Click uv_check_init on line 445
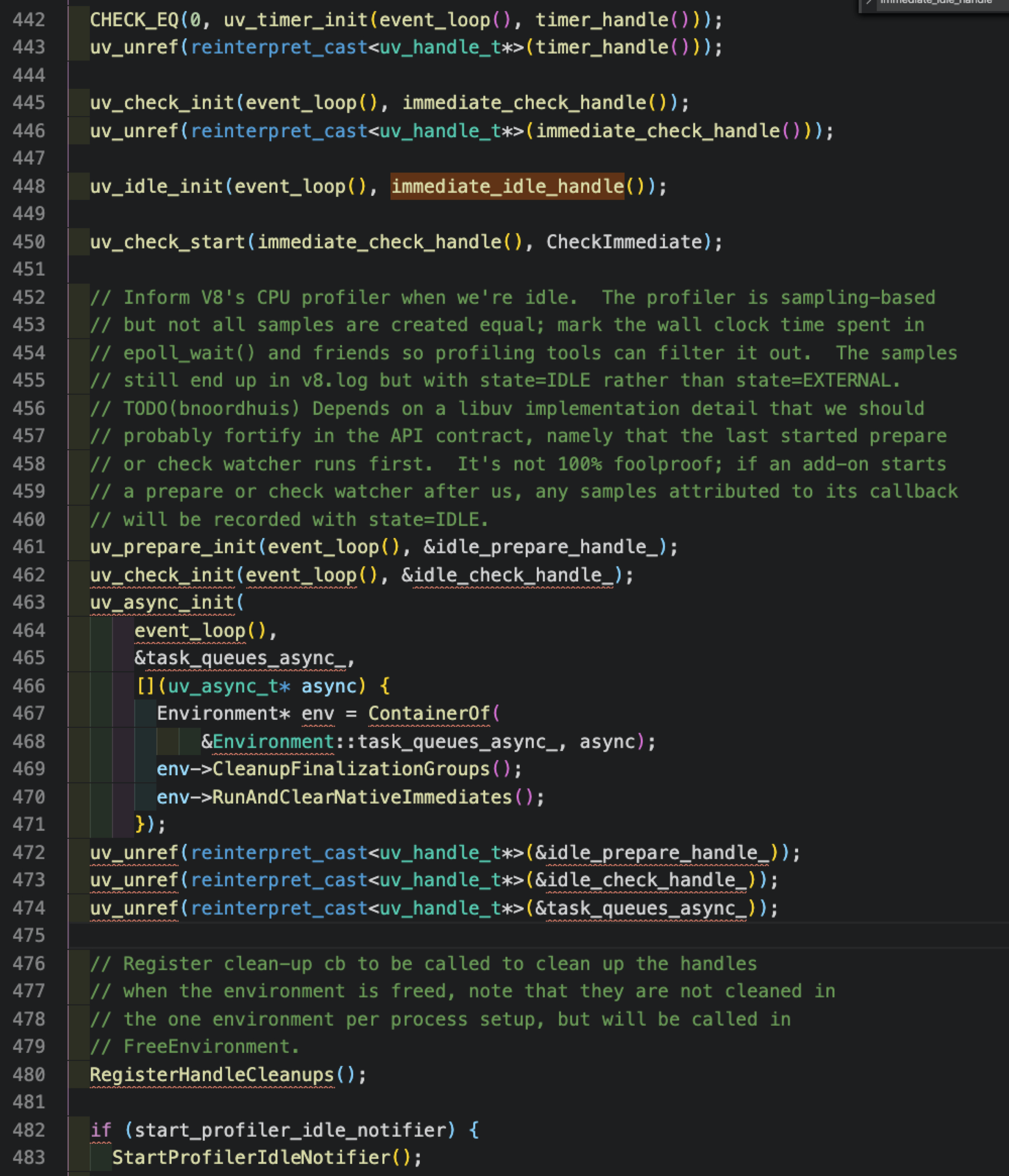Image resolution: width=1009 pixels, height=1176 pixels. 162,103
